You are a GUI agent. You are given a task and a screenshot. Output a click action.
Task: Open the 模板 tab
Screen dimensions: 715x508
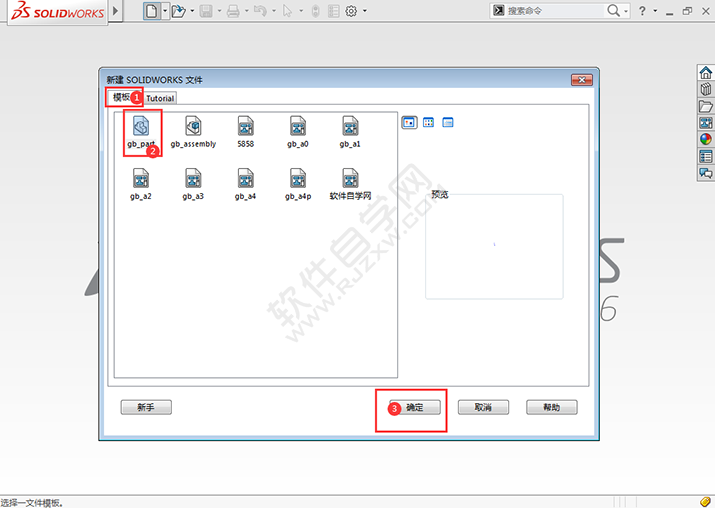(x=122, y=97)
